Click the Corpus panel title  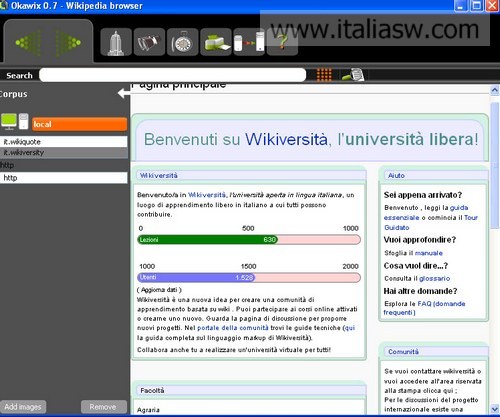tap(14, 94)
